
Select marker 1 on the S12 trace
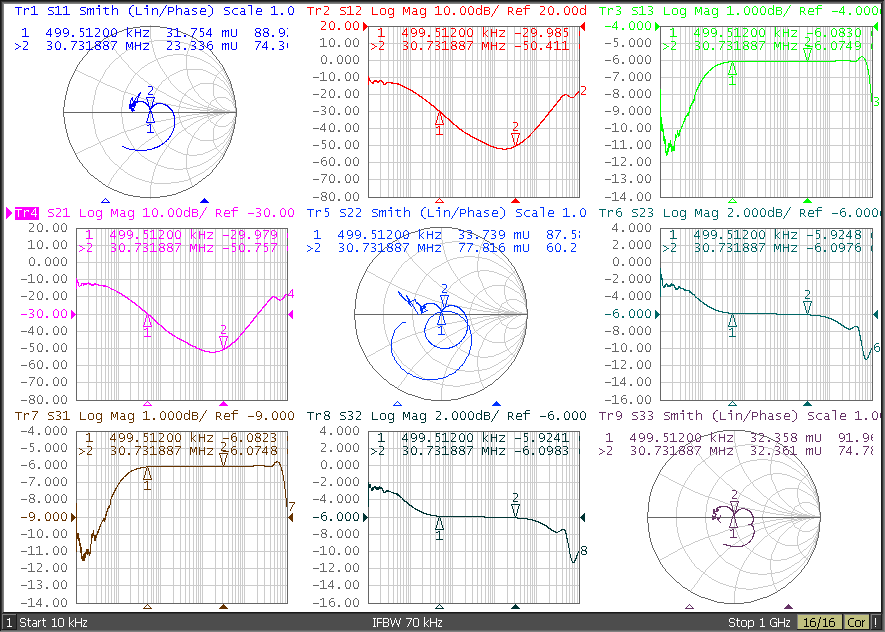(439, 122)
